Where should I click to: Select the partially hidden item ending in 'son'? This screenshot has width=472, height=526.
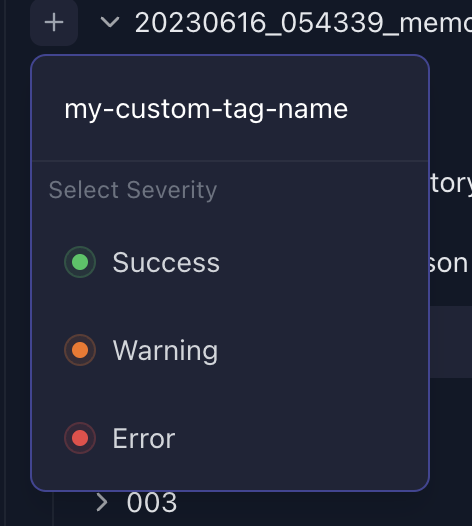click(449, 264)
